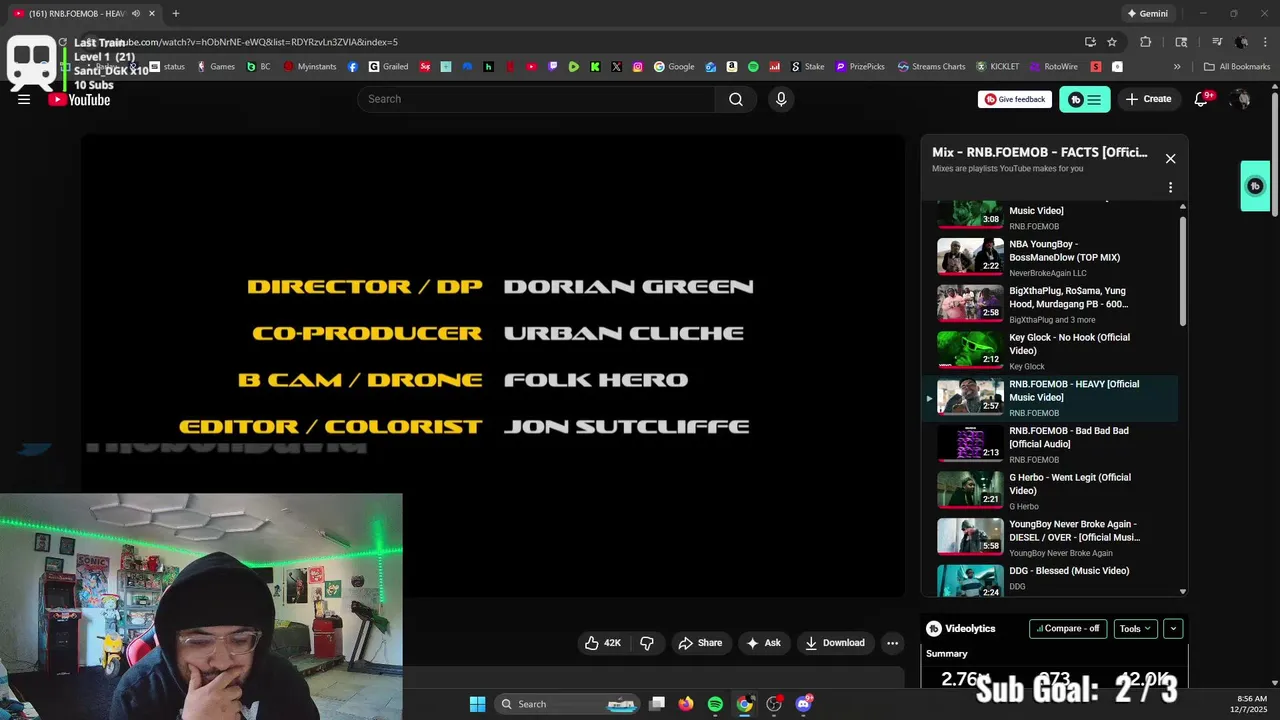Screen dimensions: 1280x720
Task: Open more actions ellipsis under video
Action: point(893,643)
